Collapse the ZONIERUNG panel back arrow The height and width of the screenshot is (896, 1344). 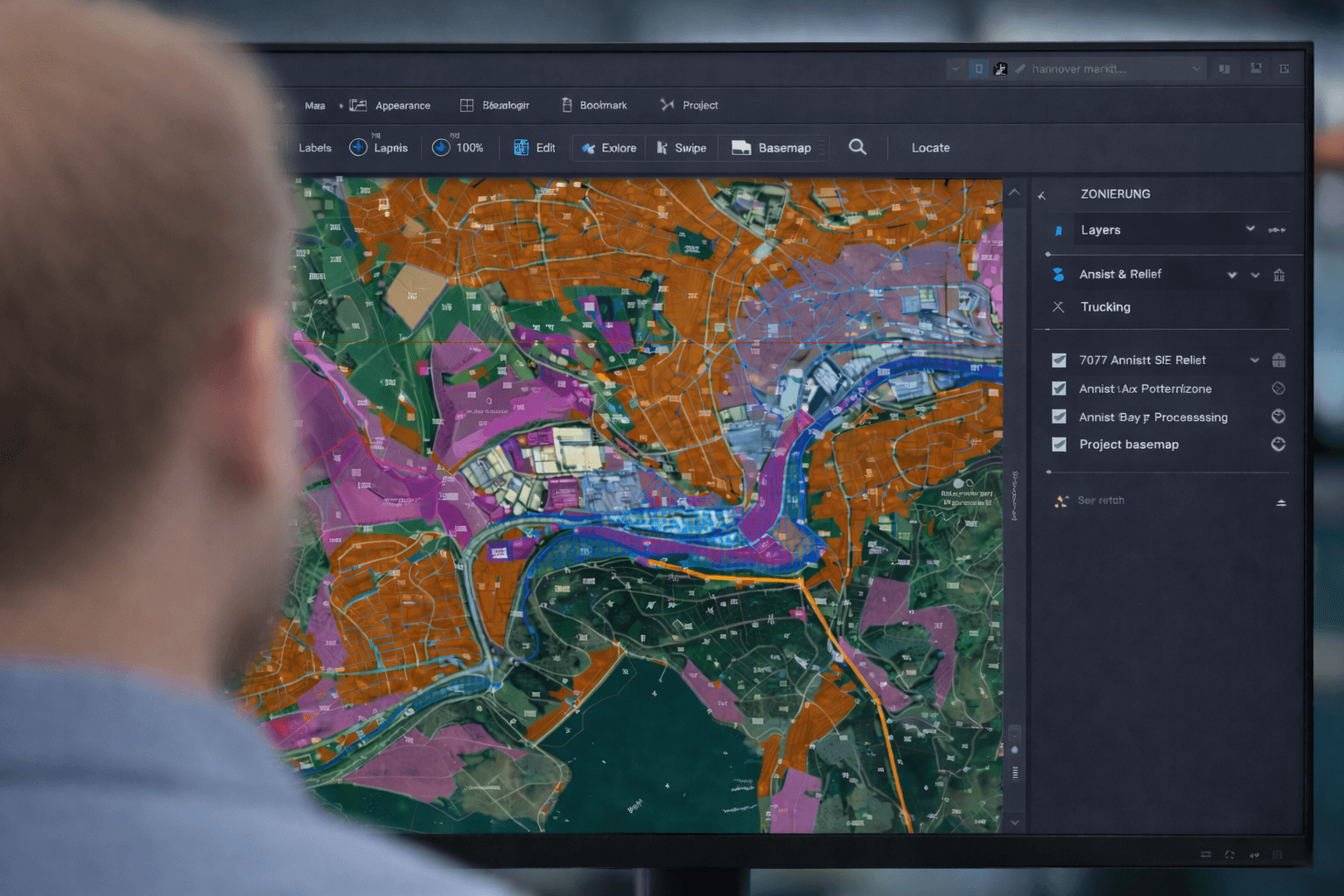tap(1042, 195)
